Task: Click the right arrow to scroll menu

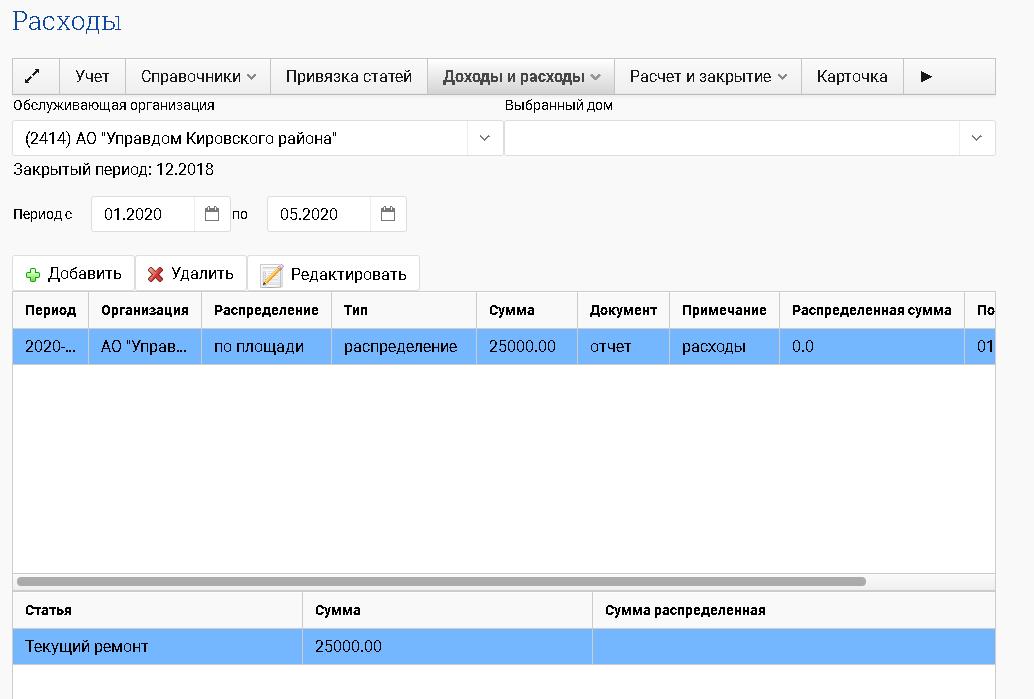Action: pos(926,77)
